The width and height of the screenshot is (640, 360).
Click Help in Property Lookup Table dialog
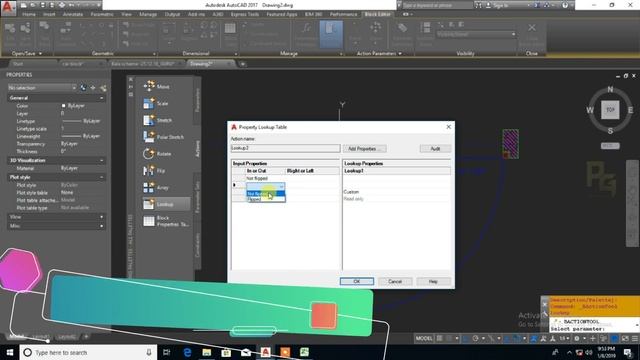[433, 282]
